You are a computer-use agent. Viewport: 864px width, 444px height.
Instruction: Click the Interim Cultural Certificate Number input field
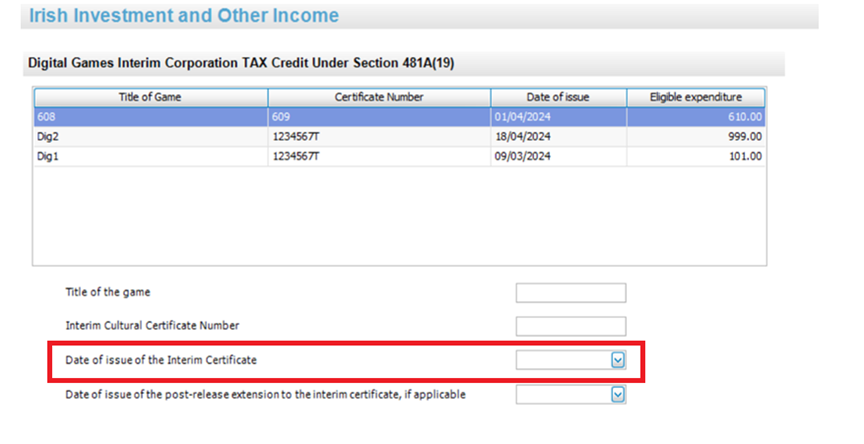coord(571,326)
